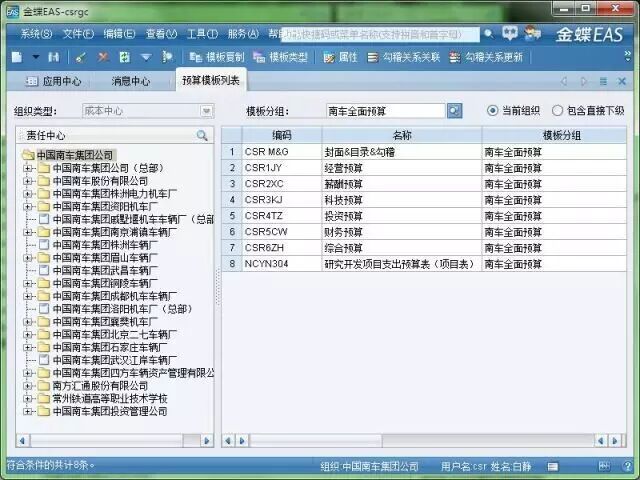Image resolution: width=640 pixels, height=480 pixels.
Task: Close the current tab with X icon
Action: (x=622, y=82)
